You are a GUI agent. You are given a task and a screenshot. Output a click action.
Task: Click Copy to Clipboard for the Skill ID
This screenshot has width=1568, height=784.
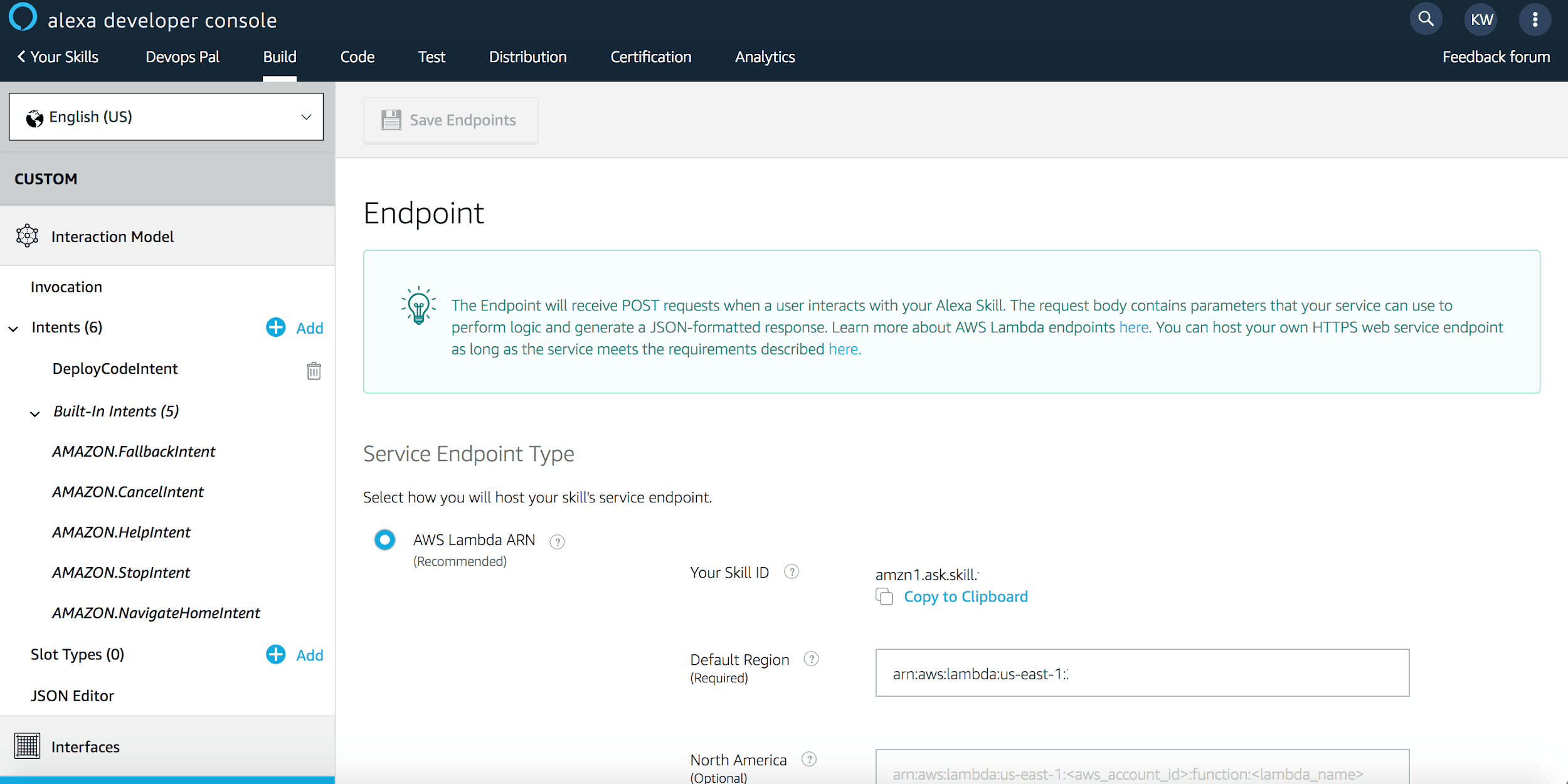point(965,596)
